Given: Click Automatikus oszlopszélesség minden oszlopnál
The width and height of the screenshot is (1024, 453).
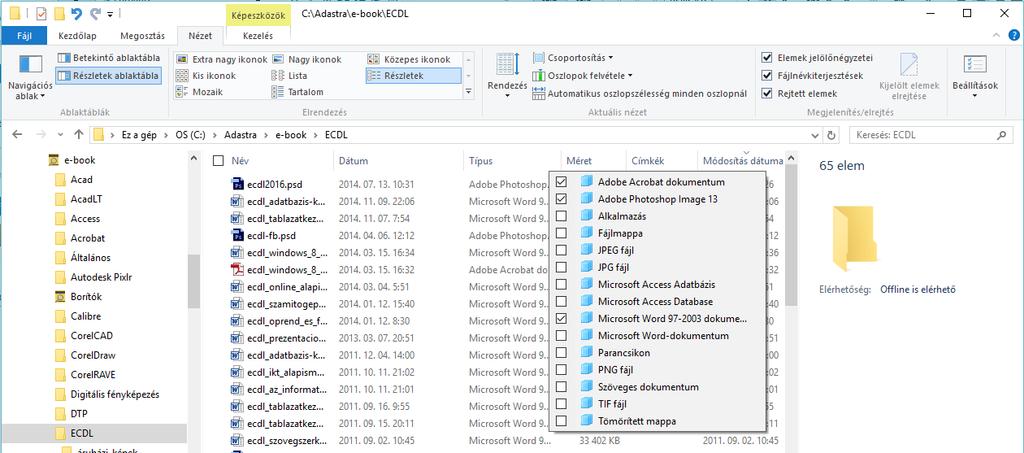Looking at the screenshot, I should point(639,93).
